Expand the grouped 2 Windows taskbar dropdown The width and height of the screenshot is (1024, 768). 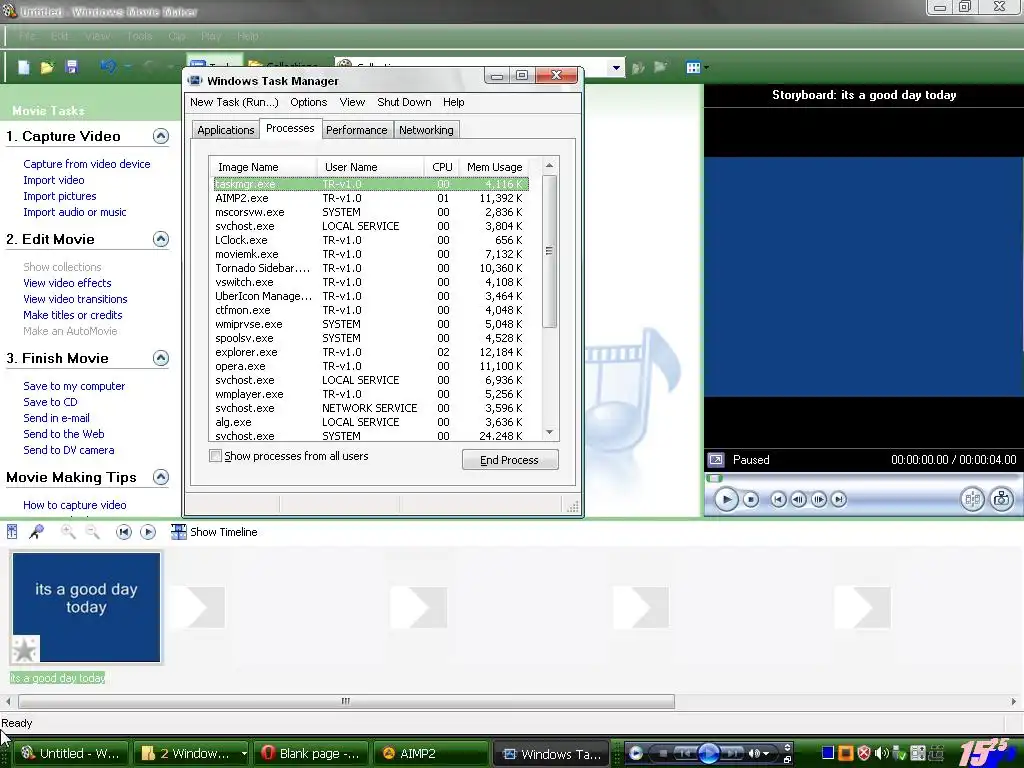[x=244, y=754]
